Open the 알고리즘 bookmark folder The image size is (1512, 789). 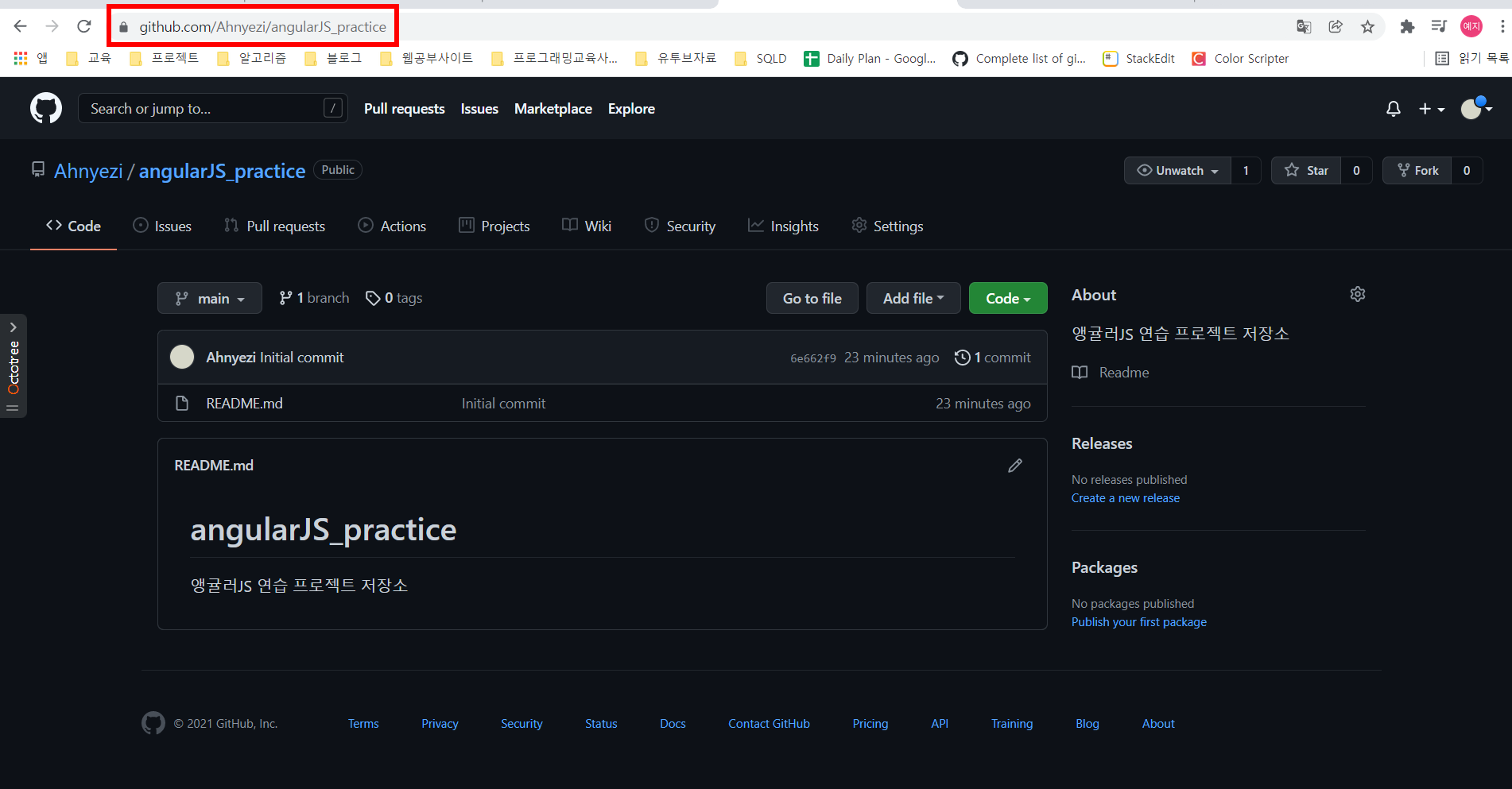point(251,58)
